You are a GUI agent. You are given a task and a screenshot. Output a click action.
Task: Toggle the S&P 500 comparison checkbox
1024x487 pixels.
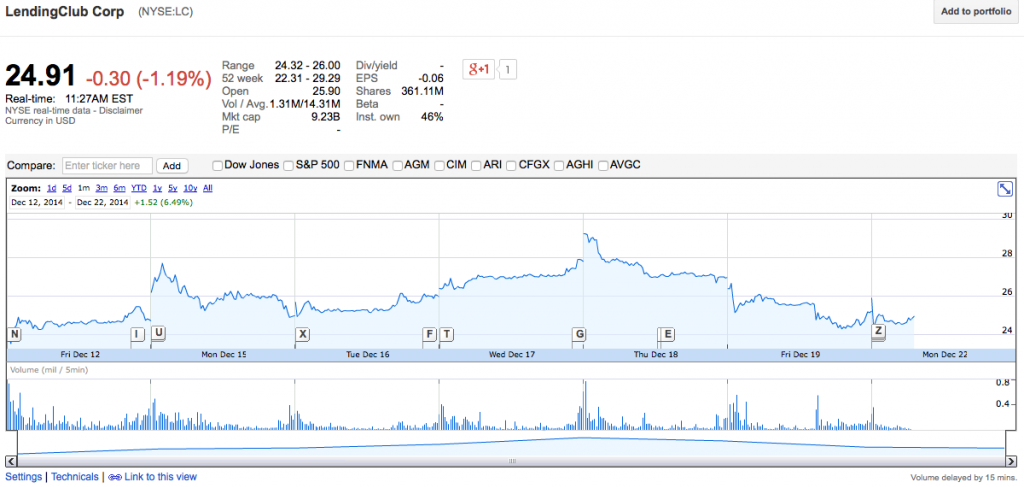pos(288,165)
